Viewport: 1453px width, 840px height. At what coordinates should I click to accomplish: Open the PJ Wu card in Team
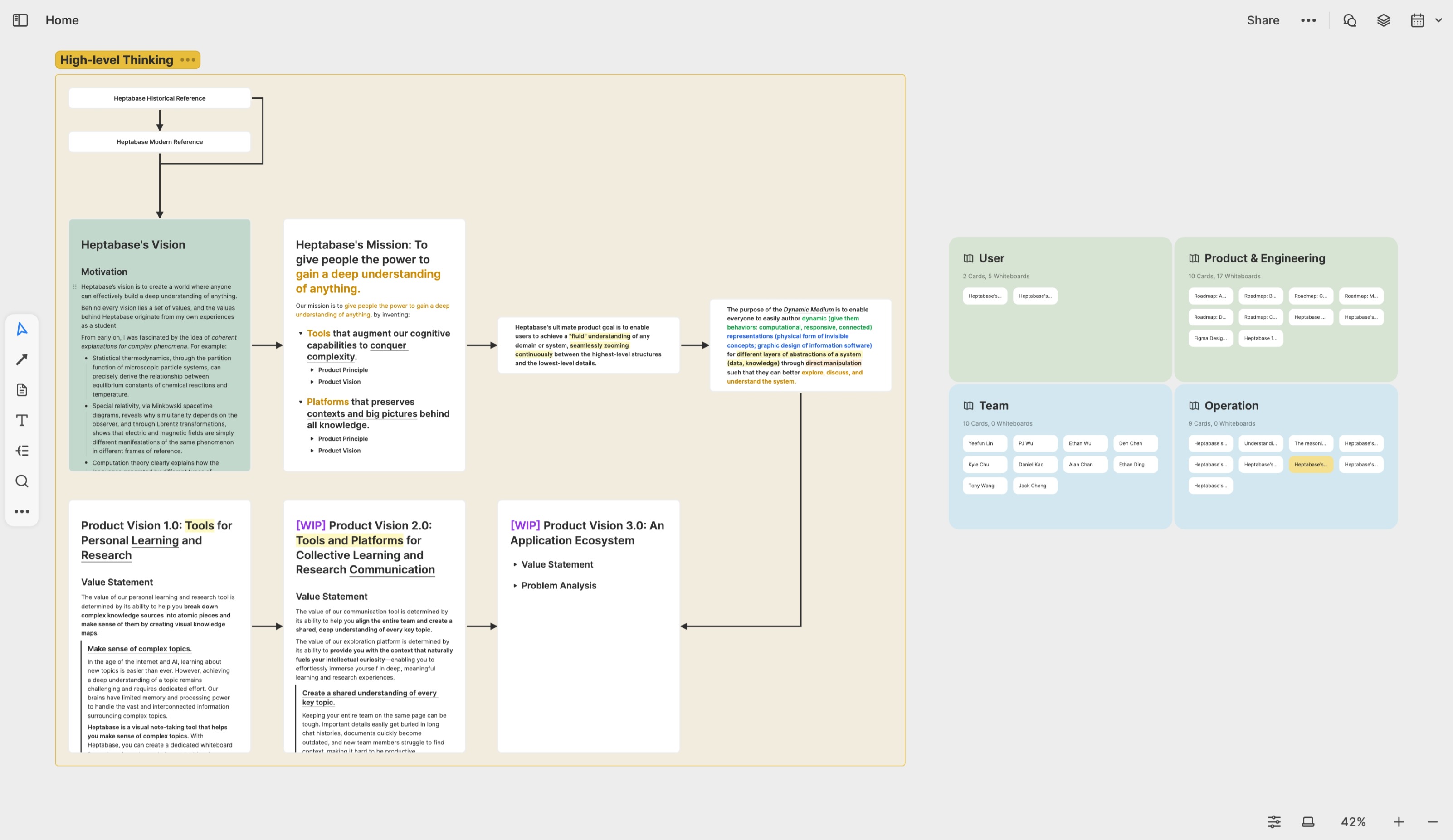[1035, 443]
